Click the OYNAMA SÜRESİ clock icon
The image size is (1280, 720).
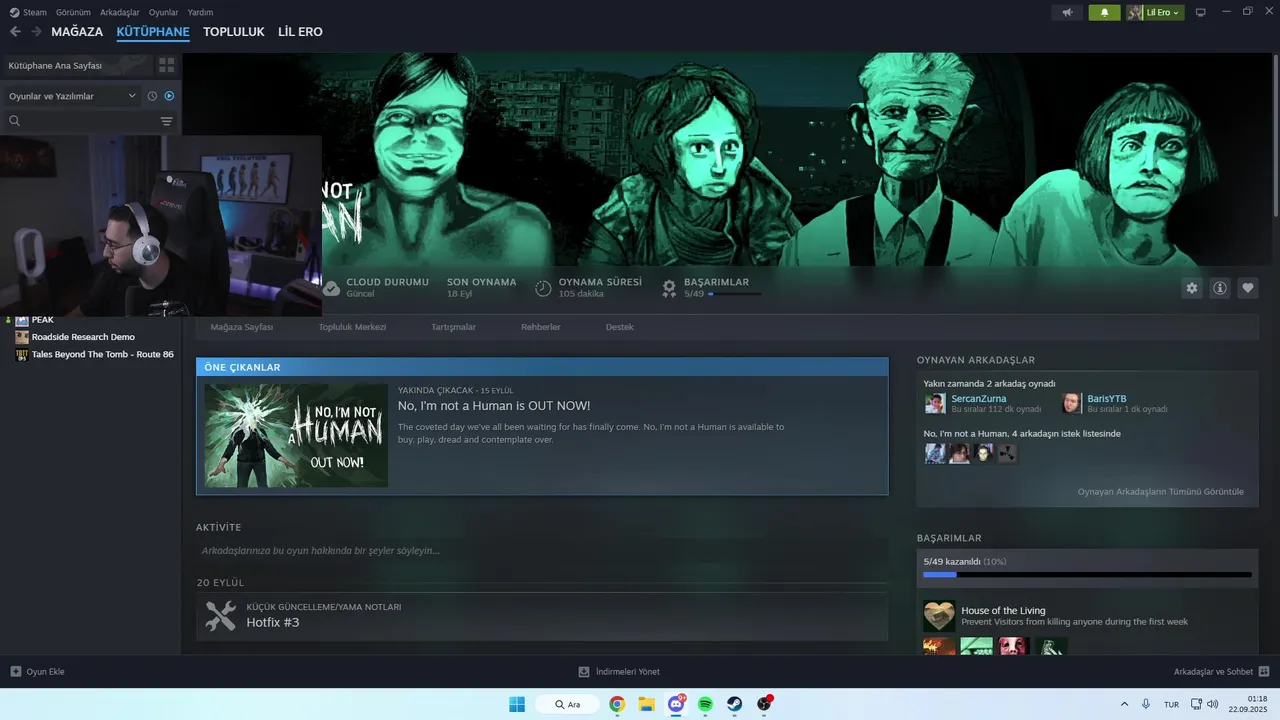coord(543,288)
